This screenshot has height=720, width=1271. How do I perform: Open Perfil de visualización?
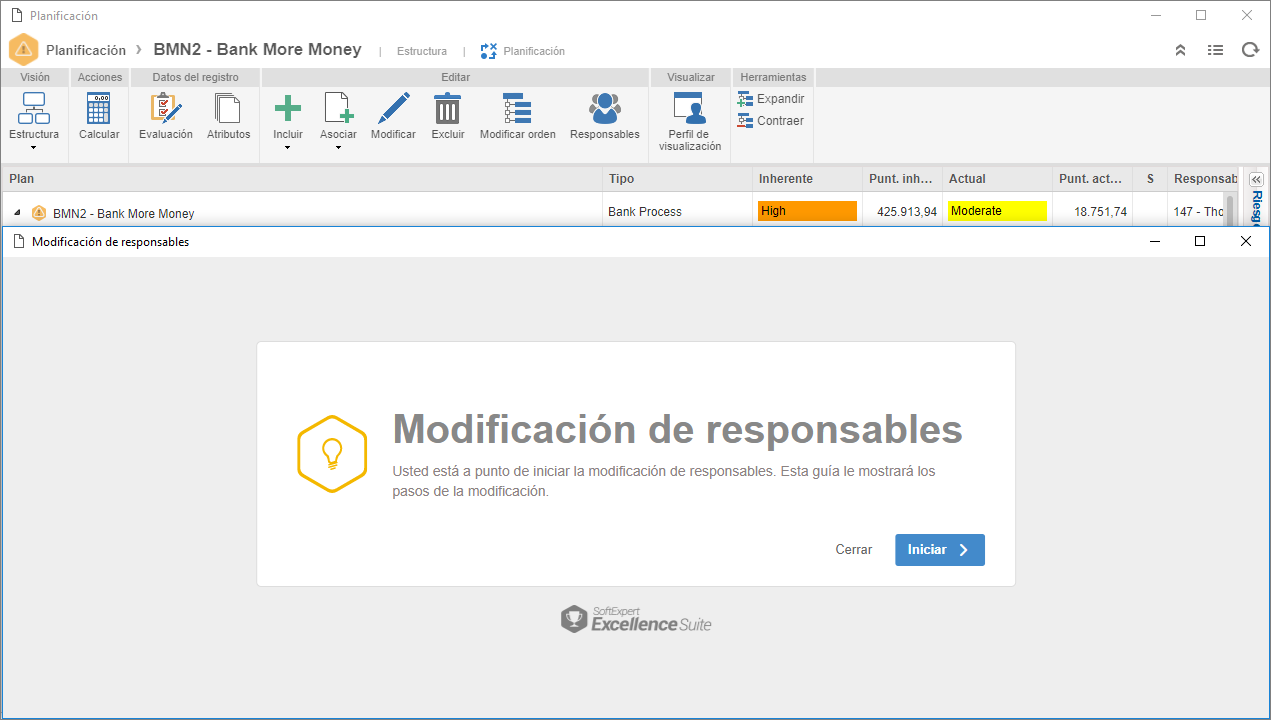click(x=689, y=108)
